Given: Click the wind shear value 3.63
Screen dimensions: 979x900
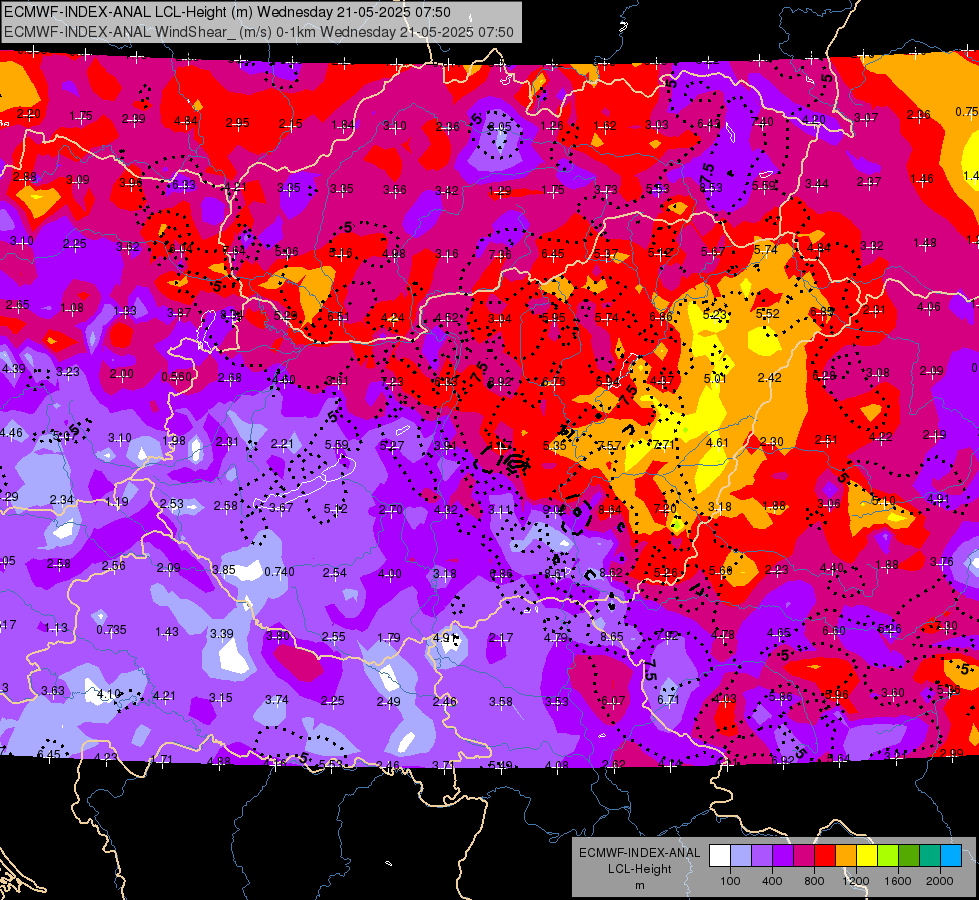Looking at the screenshot, I should pyautogui.click(x=52, y=691).
